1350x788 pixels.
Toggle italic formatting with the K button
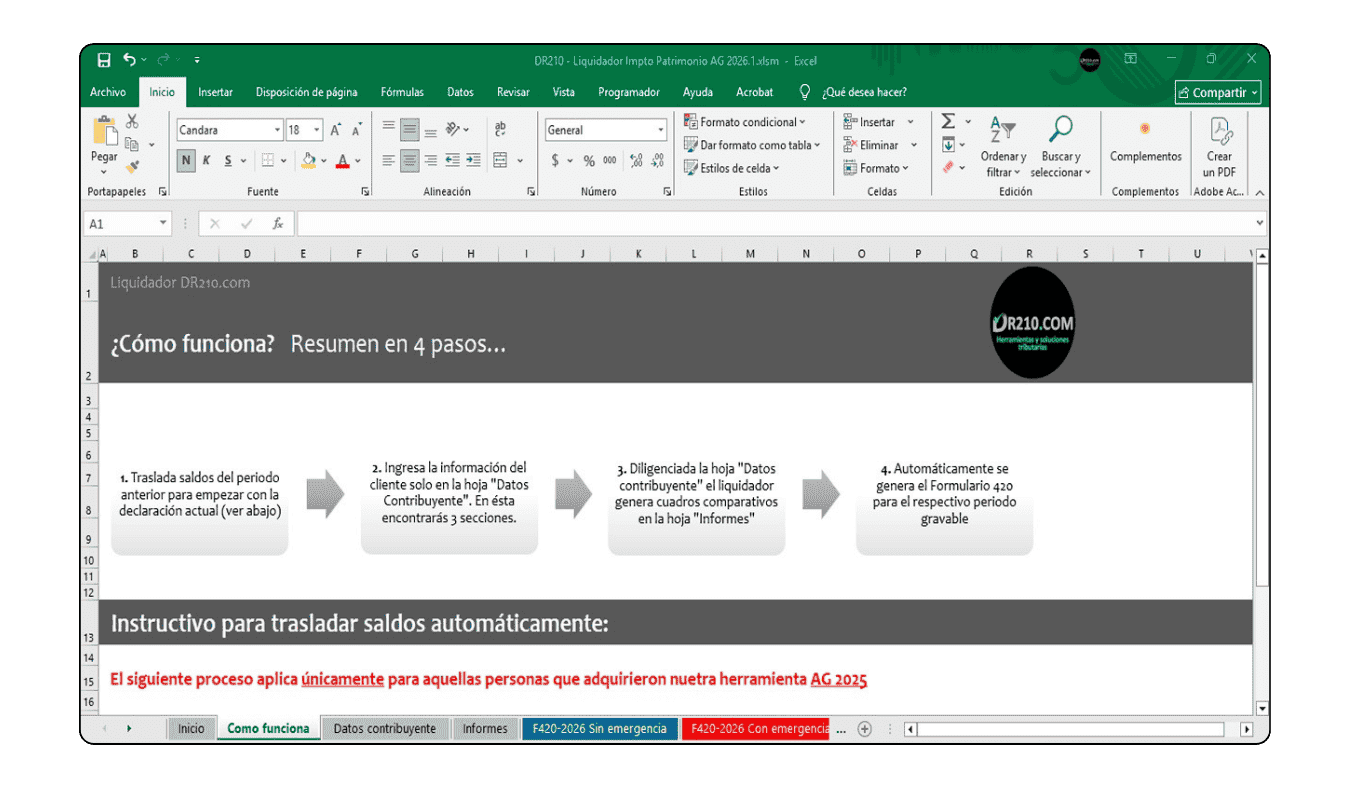[207, 160]
